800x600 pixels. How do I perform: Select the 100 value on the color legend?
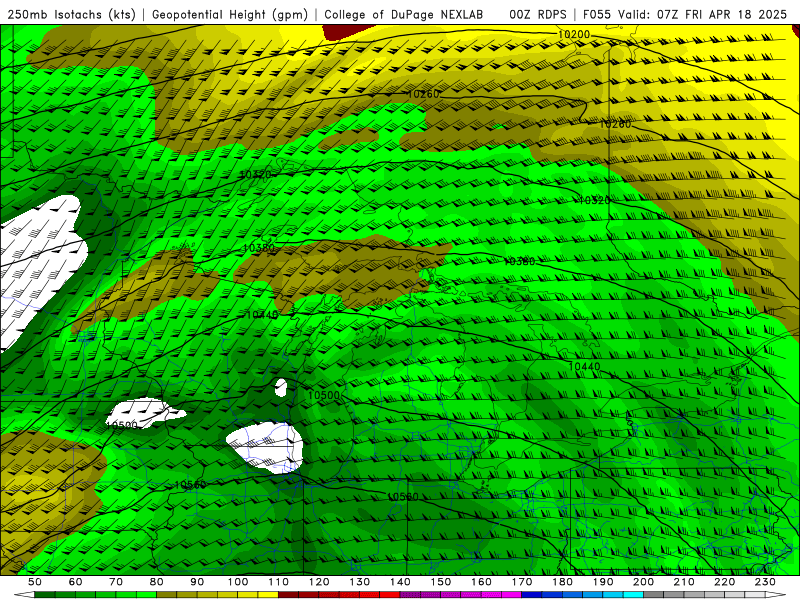(x=238, y=582)
